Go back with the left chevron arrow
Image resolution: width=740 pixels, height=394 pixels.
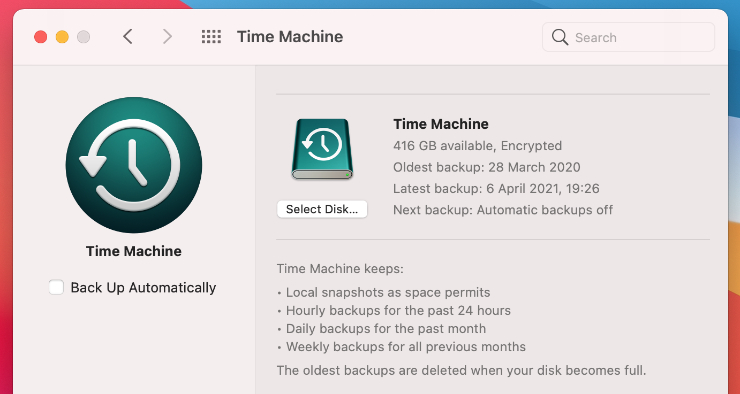click(x=127, y=36)
